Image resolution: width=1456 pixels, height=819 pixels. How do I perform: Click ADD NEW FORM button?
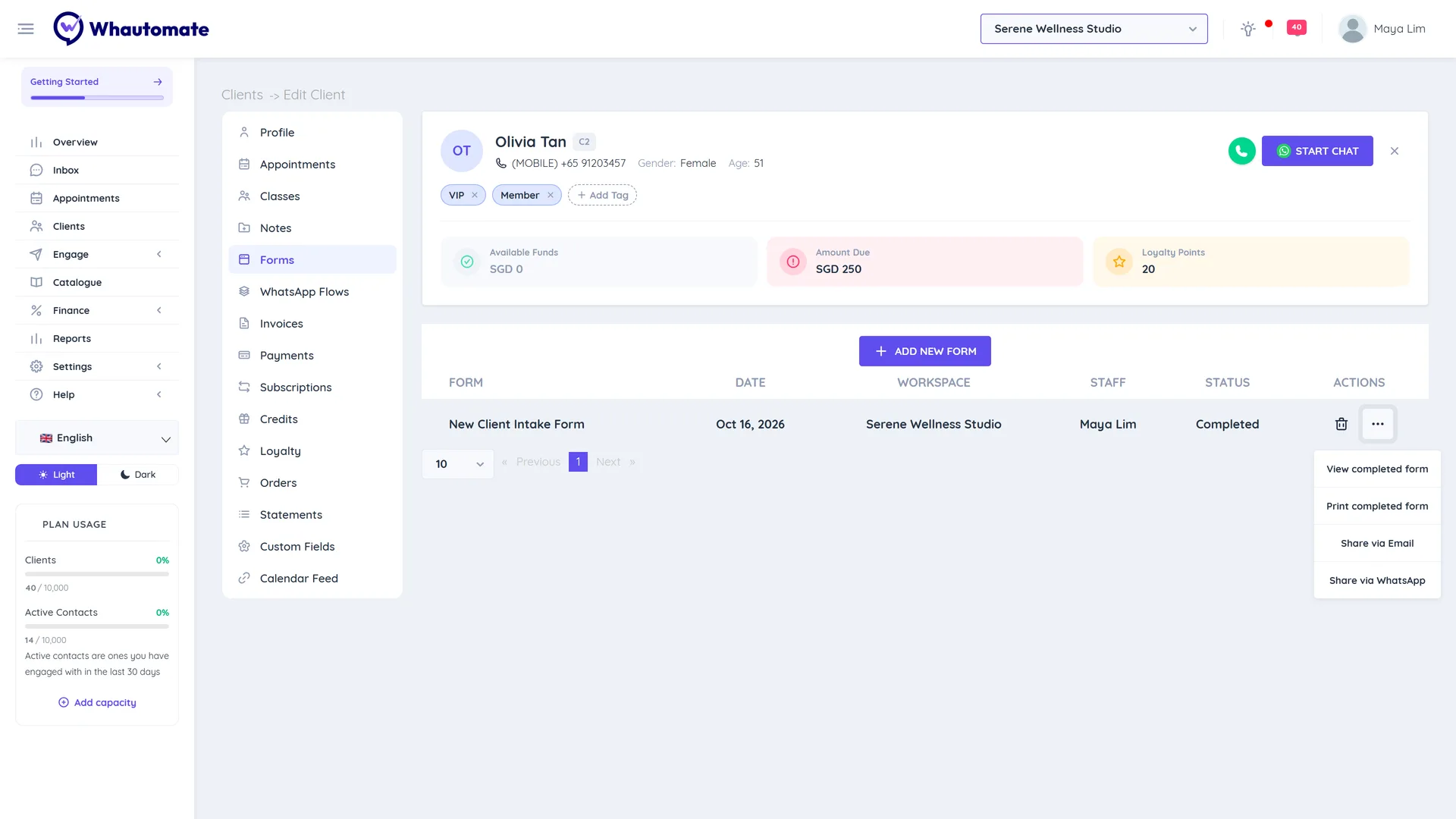924,351
